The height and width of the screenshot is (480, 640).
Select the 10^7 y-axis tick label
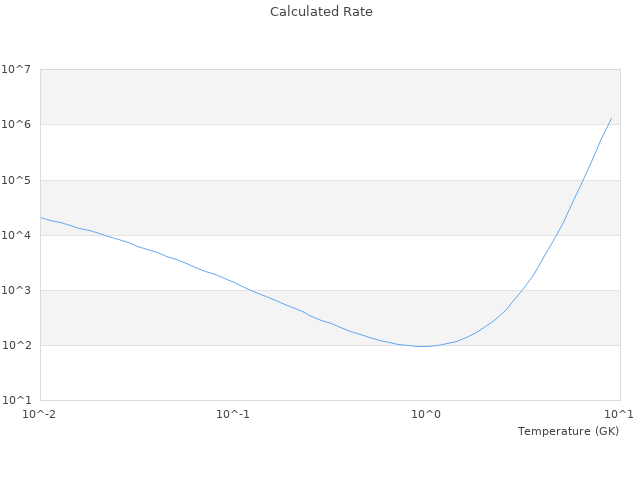tap(16, 70)
